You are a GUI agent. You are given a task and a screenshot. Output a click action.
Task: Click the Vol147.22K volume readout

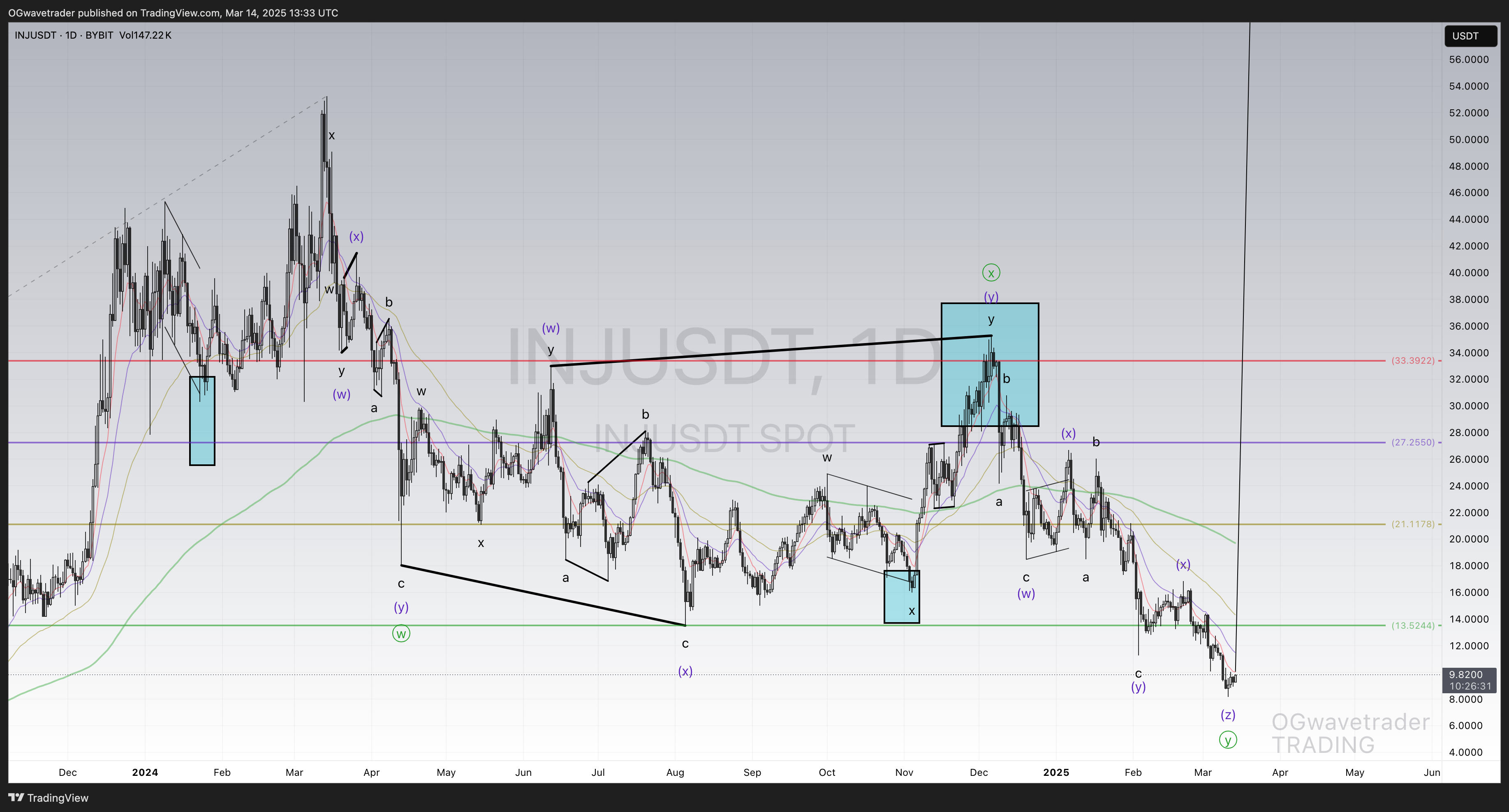(x=145, y=35)
